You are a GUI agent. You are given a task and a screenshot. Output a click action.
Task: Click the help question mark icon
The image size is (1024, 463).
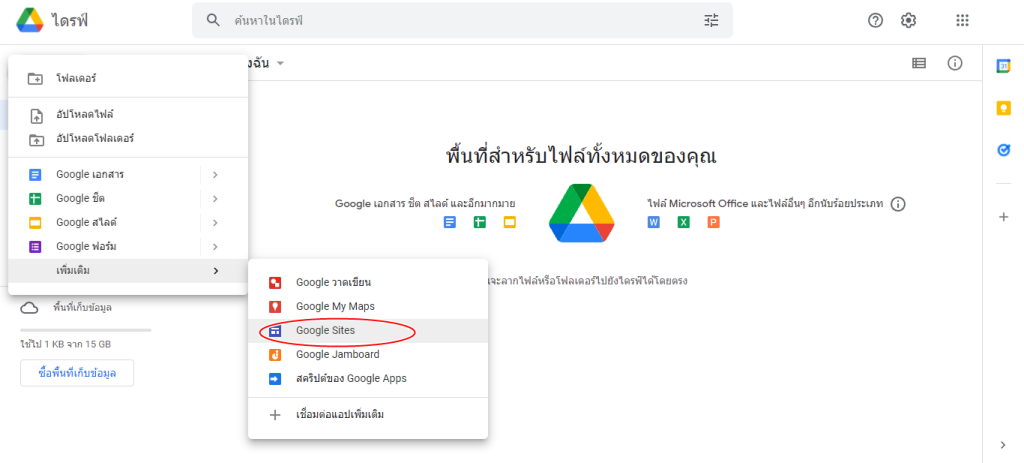pyautogui.click(x=875, y=20)
